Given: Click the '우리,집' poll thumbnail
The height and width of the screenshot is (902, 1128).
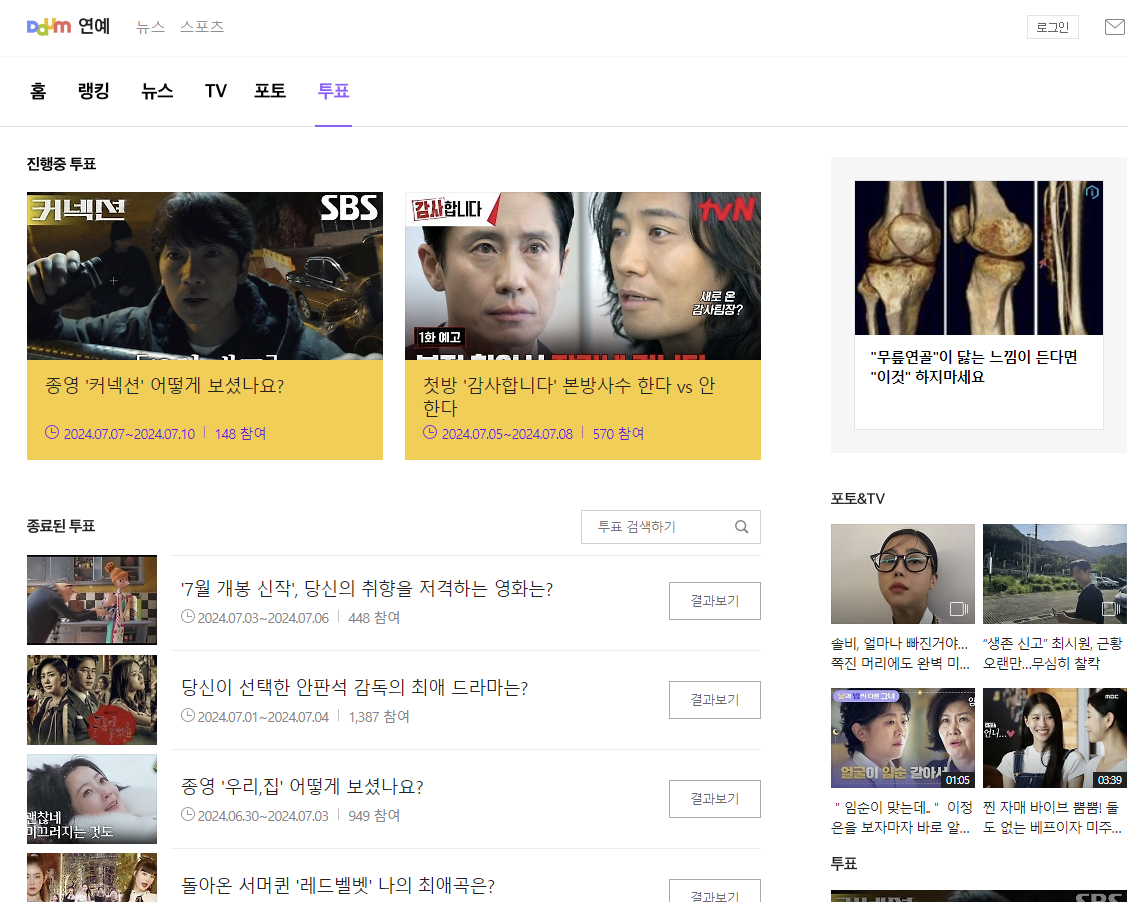Looking at the screenshot, I should click(92, 798).
